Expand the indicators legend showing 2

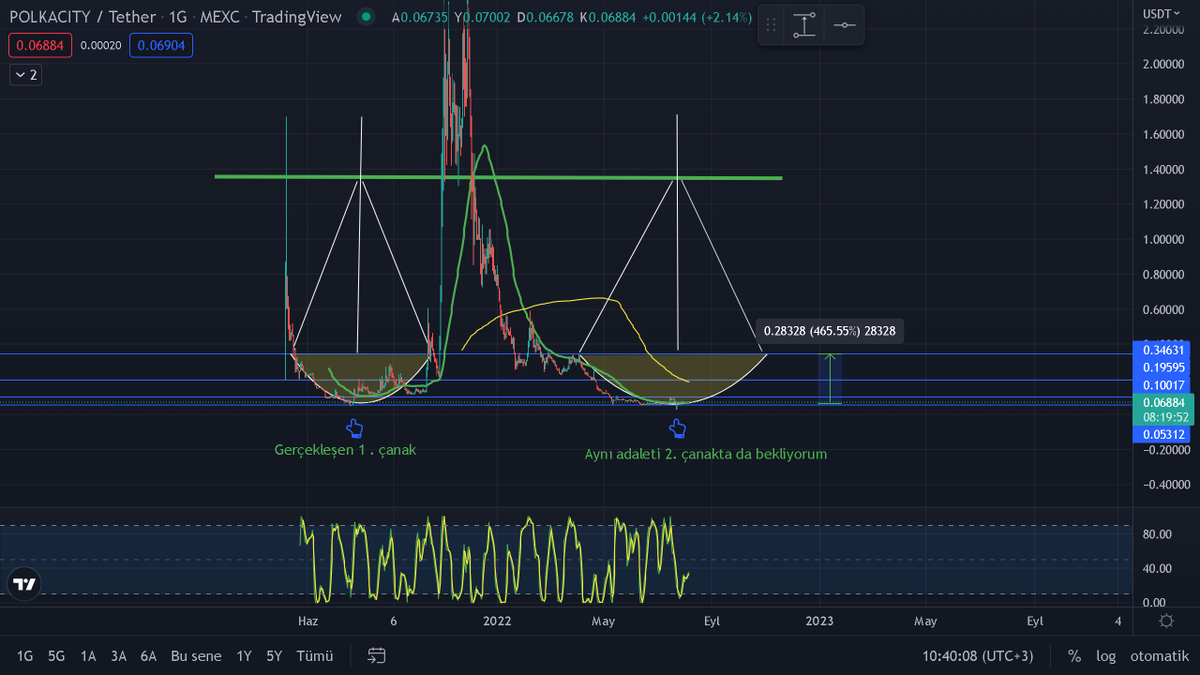[x=26, y=74]
